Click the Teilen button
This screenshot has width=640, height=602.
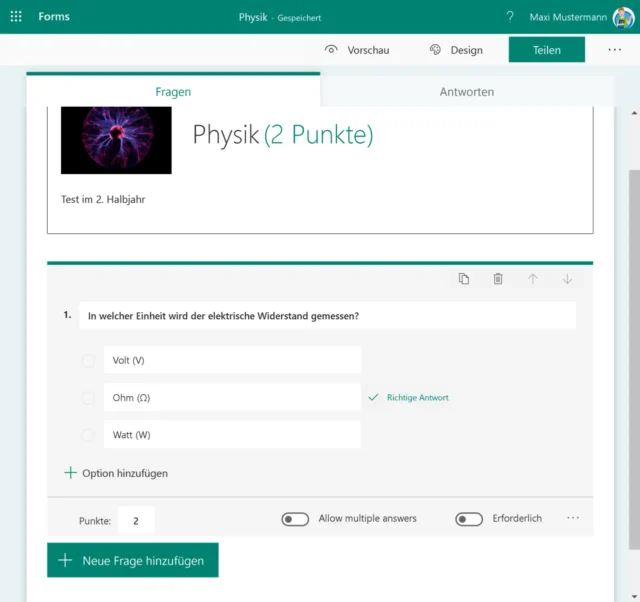[x=546, y=50]
